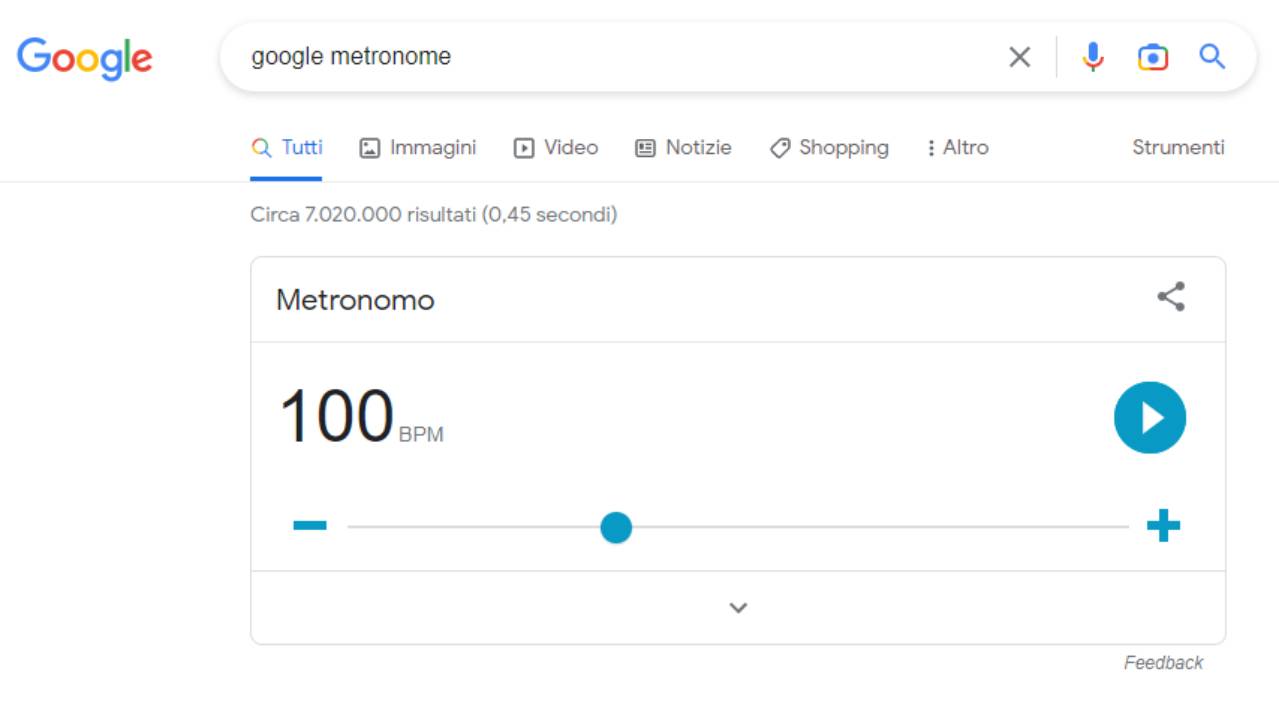Image resolution: width=1279 pixels, height=720 pixels.
Task: Click the 100 BPM value
Action: (x=360, y=416)
